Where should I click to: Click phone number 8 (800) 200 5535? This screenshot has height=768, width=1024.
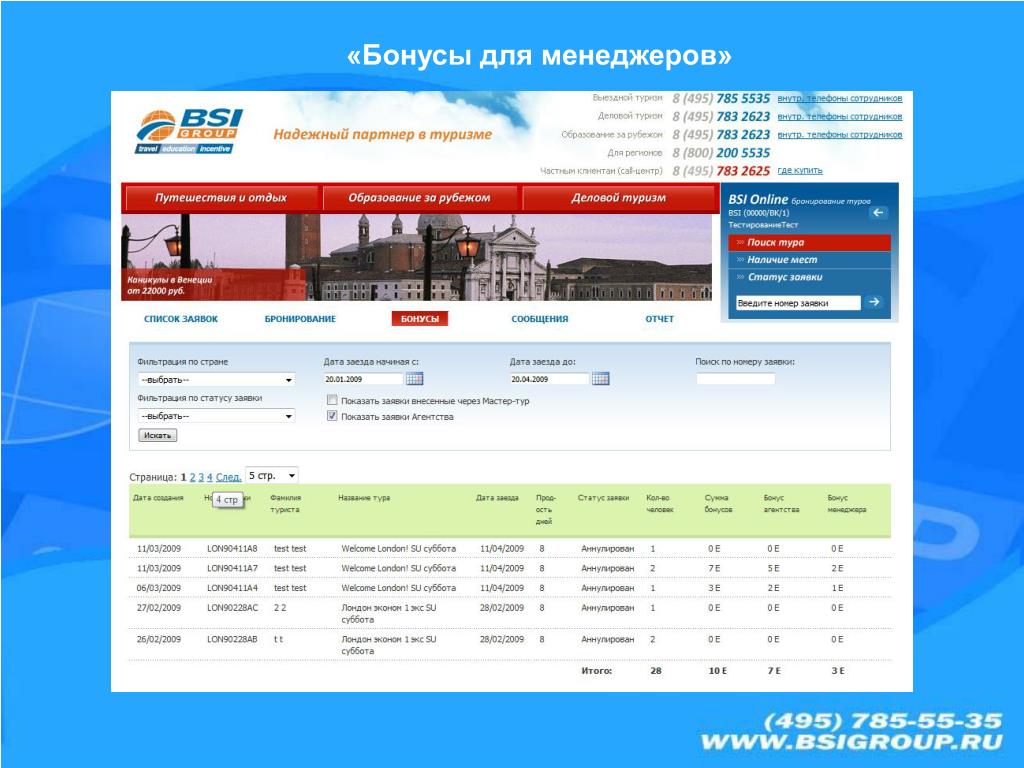coord(721,153)
